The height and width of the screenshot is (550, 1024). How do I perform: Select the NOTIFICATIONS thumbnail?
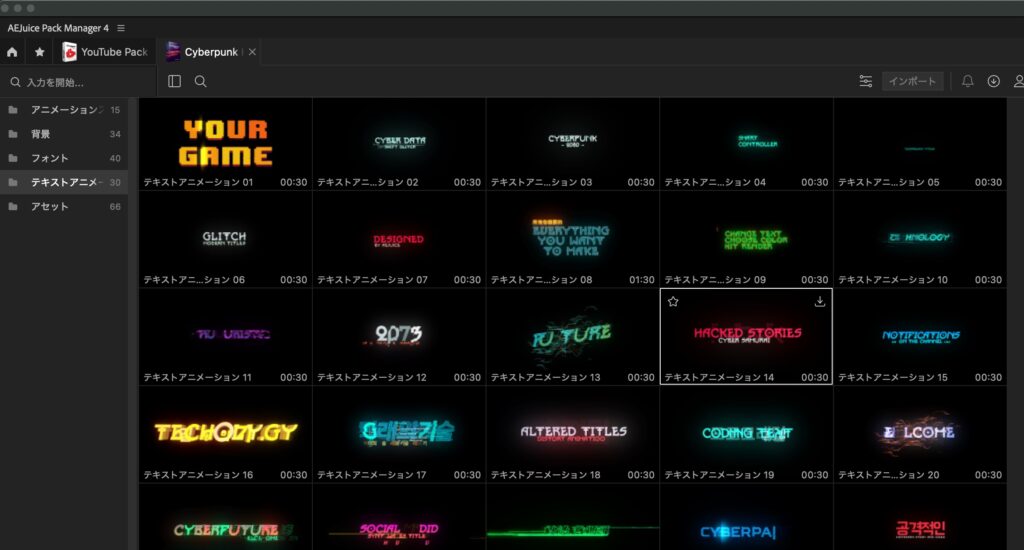(920, 336)
